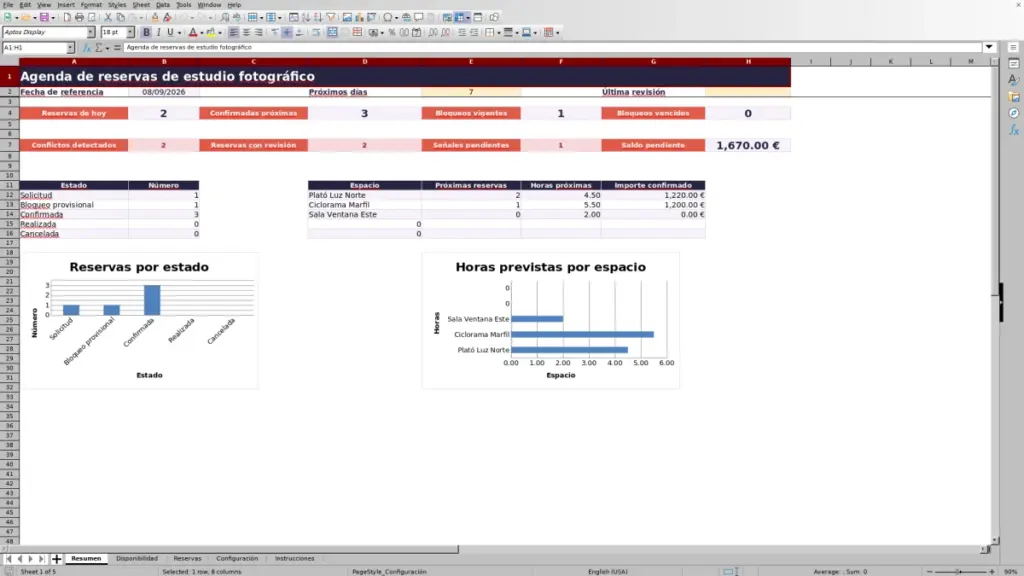The height and width of the screenshot is (576, 1024).
Task: Open the Save button dropdown arrow
Action: tap(53, 18)
